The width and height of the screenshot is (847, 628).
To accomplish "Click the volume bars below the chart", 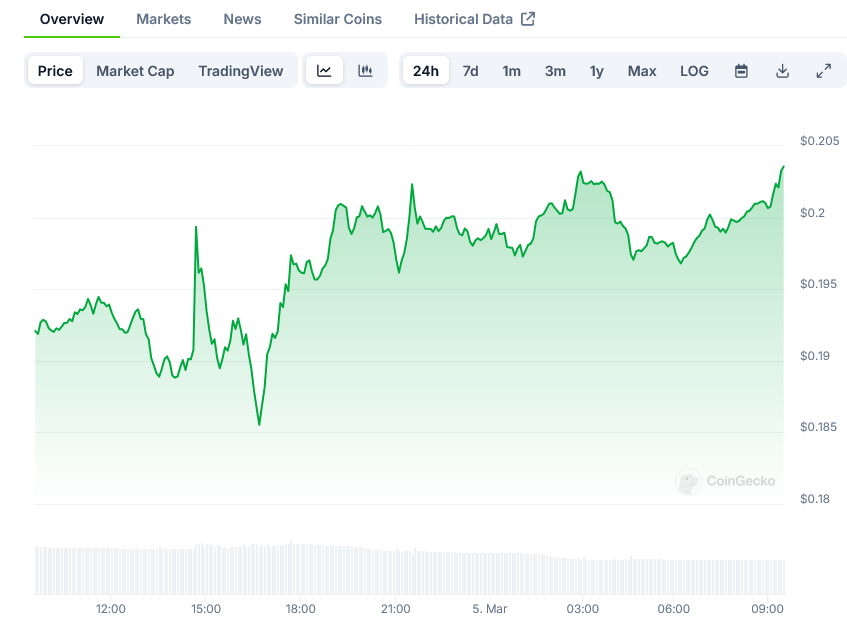I will pyautogui.click(x=400, y=569).
